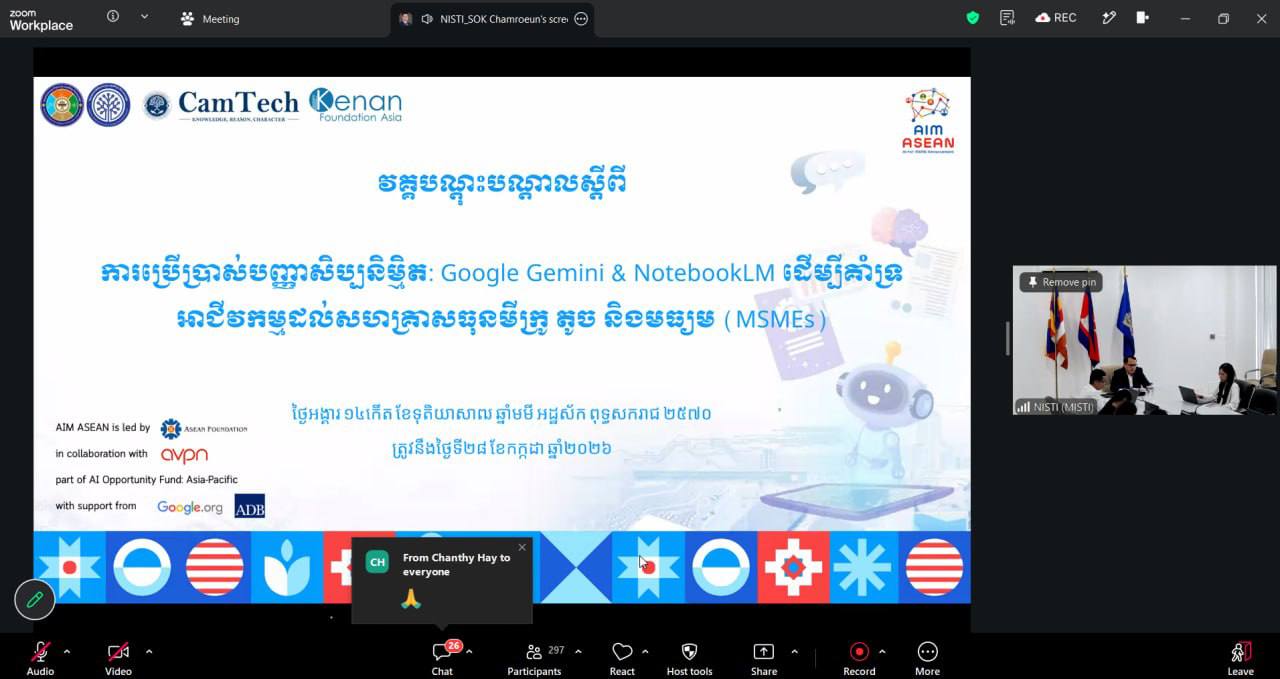Click the unread chat count badge 26
This screenshot has width=1280, height=679.
(454, 646)
